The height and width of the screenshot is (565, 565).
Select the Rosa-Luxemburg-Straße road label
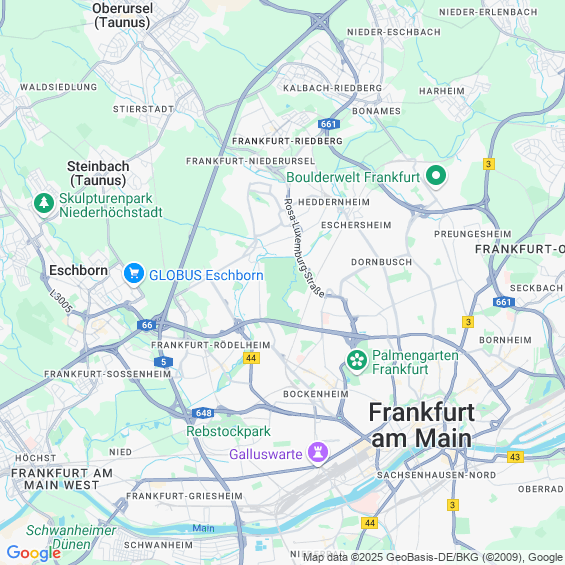coord(304,248)
